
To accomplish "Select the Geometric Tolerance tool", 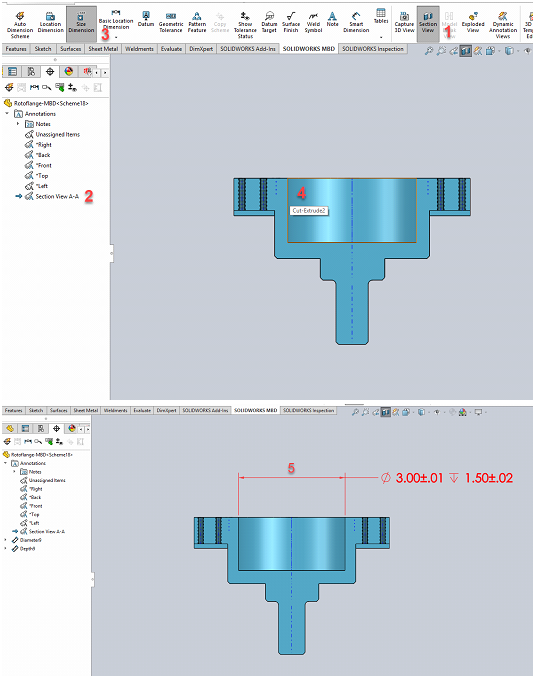I will (171, 23).
